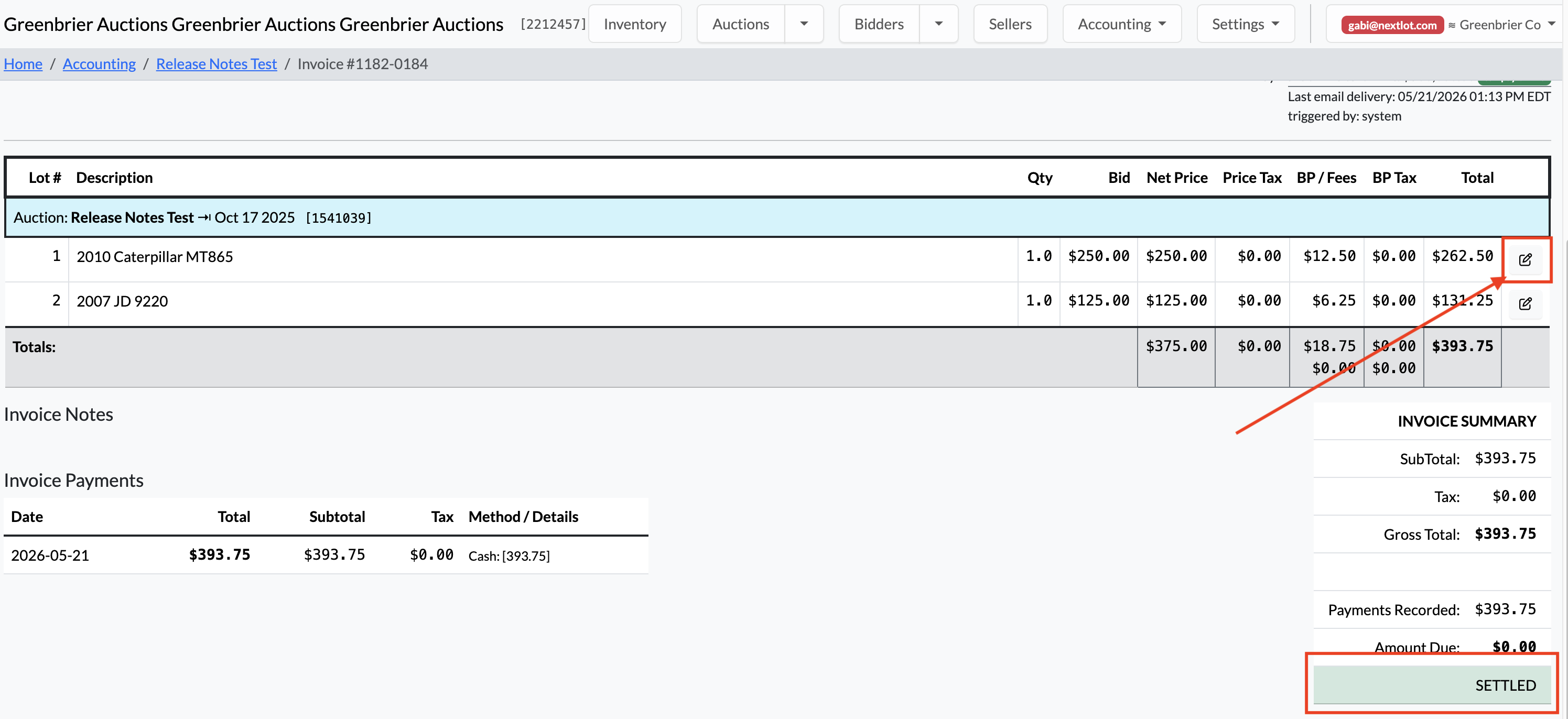Image resolution: width=1568 pixels, height=719 pixels.
Task: Expand the Auctions split dropdown arrow
Action: 804,24
